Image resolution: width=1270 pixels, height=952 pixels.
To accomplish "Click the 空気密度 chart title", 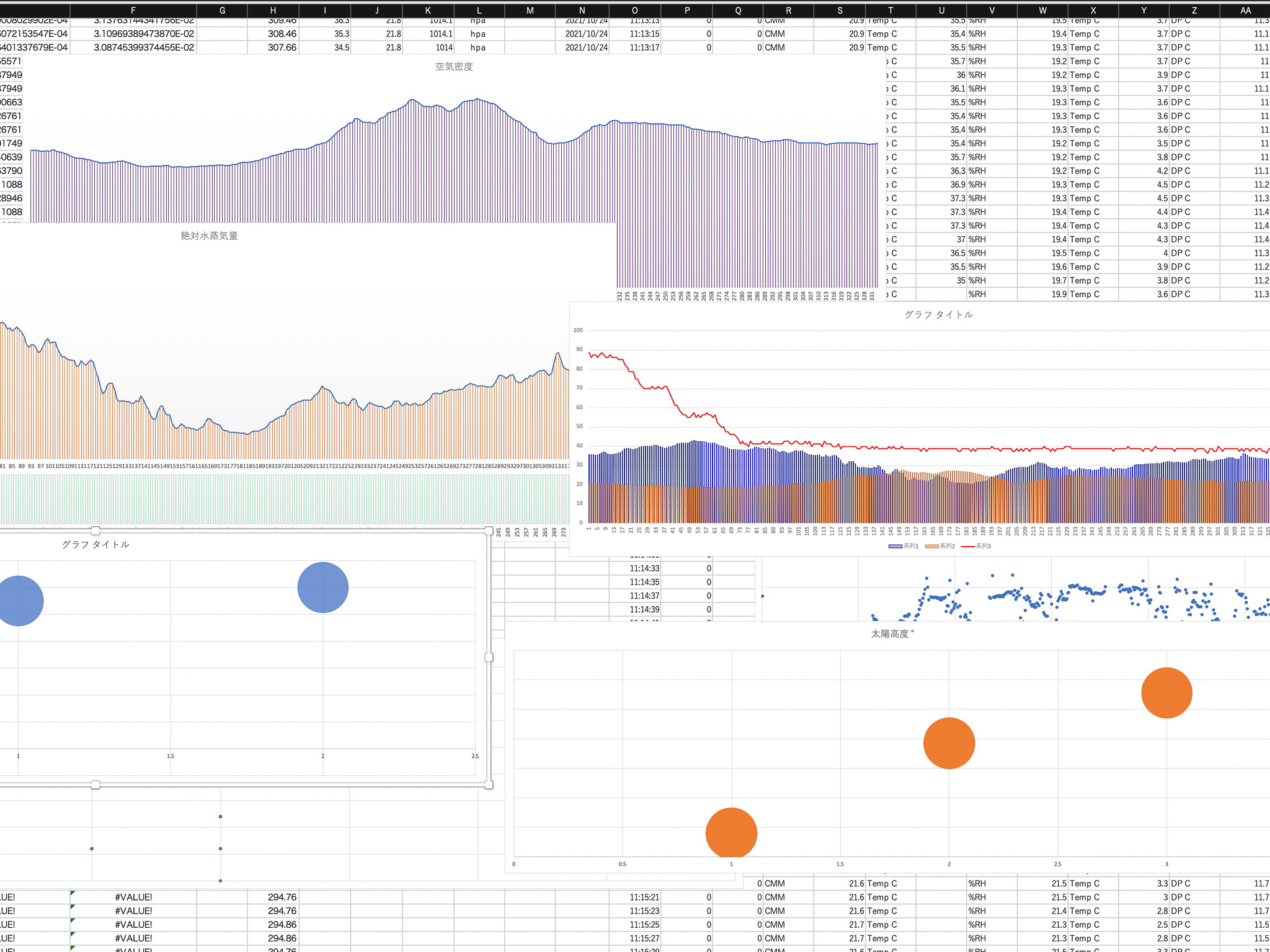I will coord(454,66).
